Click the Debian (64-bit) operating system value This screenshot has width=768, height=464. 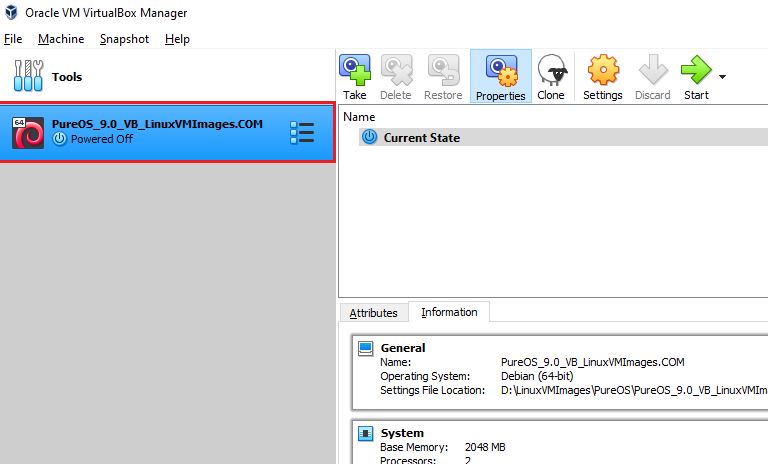pos(537,376)
